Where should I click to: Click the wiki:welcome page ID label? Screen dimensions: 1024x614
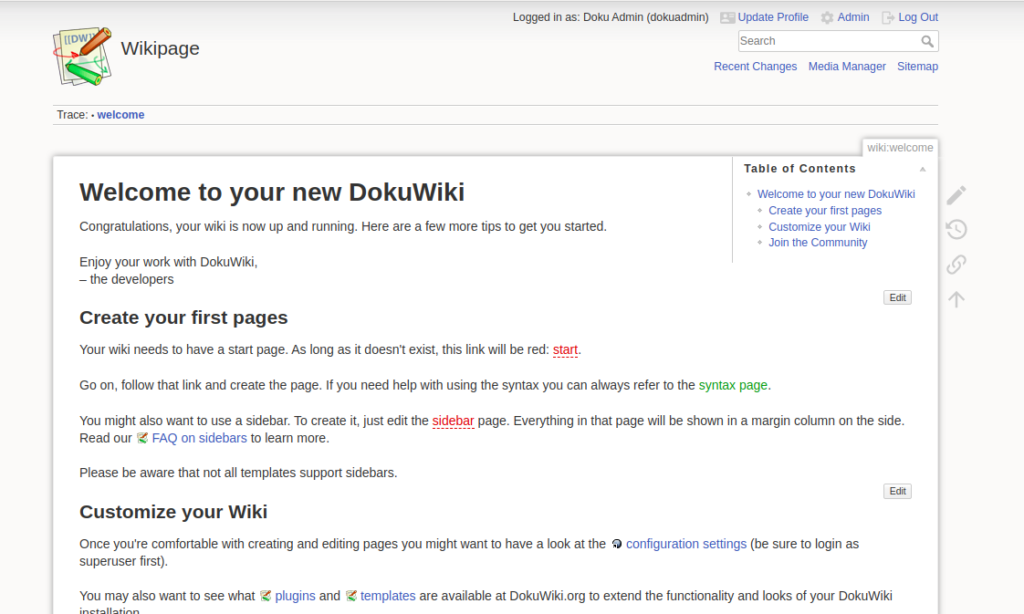coord(900,148)
